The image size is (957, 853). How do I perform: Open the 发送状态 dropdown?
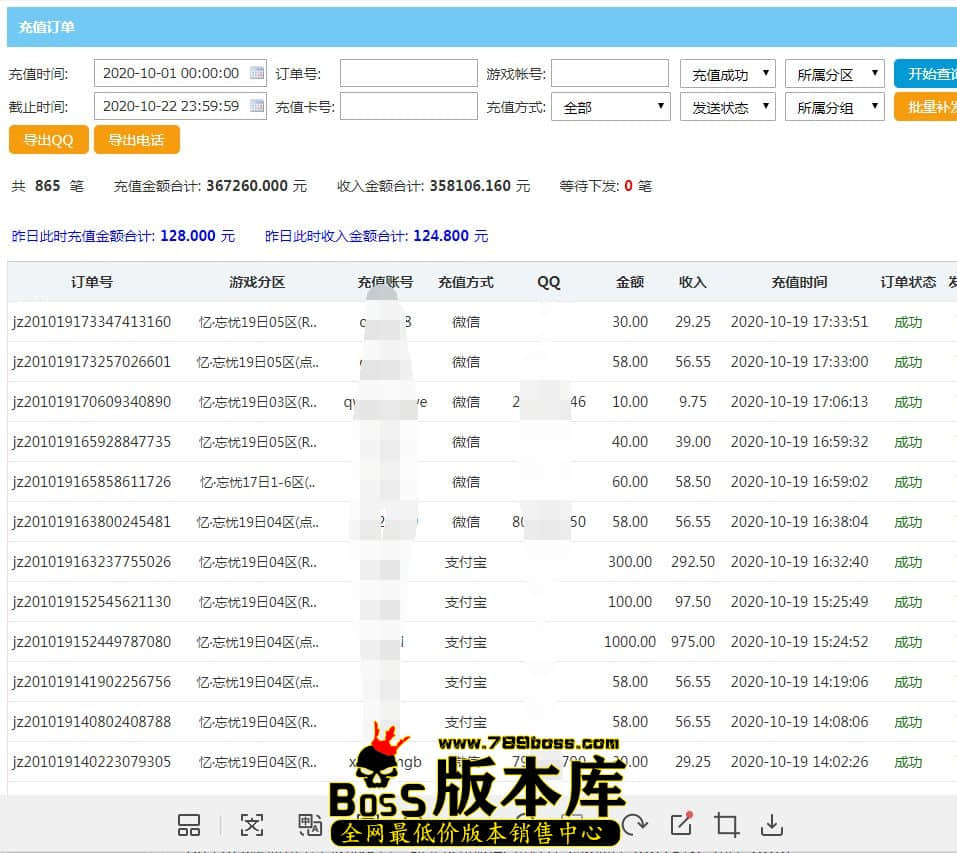click(727, 107)
